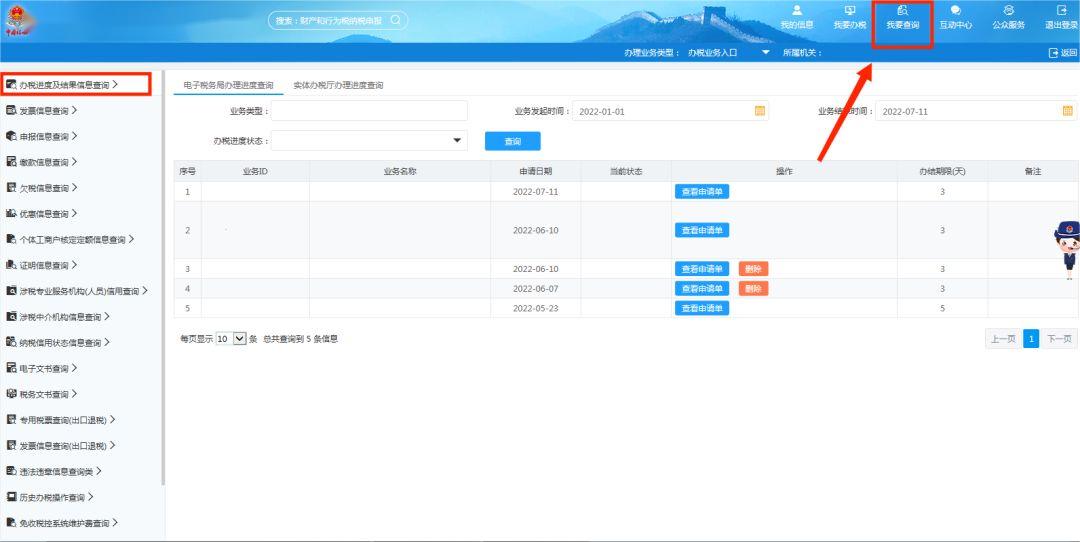Expand chevron of 免收税控系统维护费查询
Image resolution: width=1080 pixels, height=542 pixels.
(x=115, y=523)
